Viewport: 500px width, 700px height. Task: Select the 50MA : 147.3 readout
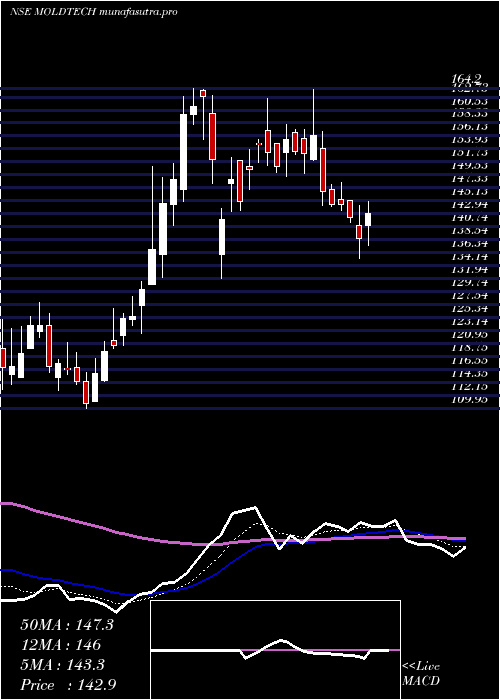tap(67, 625)
